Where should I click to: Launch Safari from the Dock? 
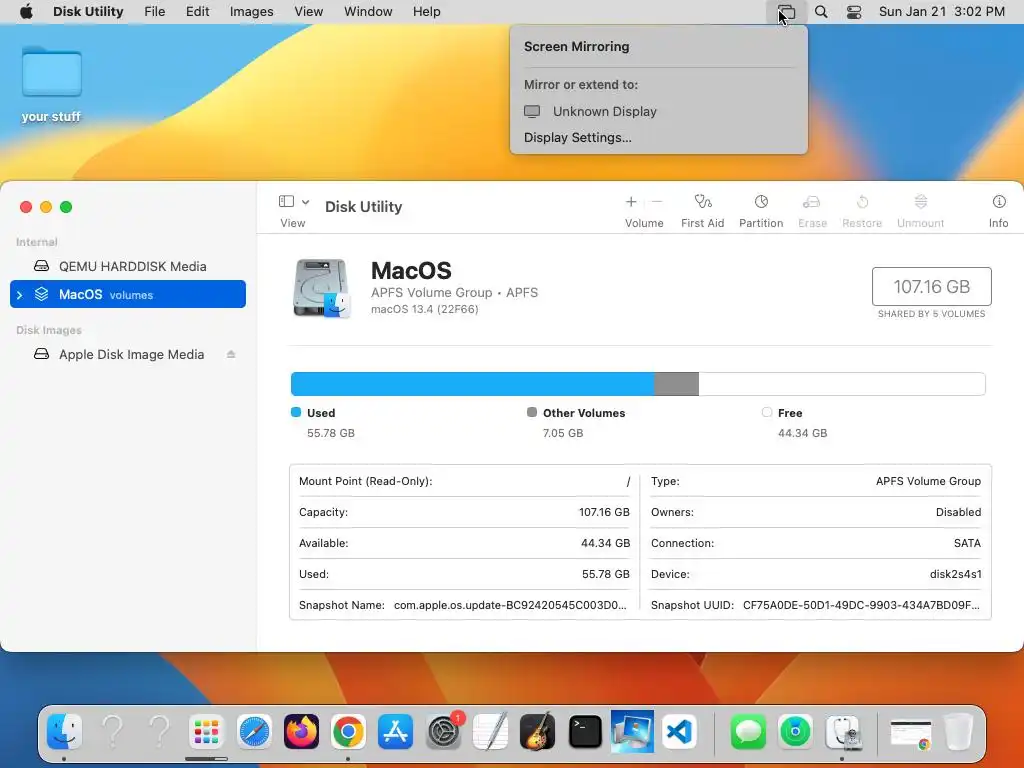pos(253,731)
